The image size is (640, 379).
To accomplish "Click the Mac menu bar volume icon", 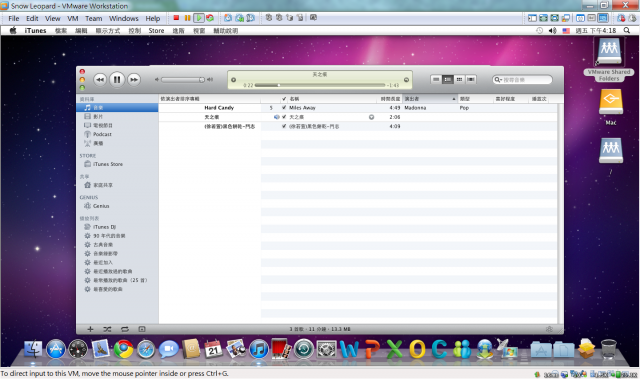I will (553, 31).
